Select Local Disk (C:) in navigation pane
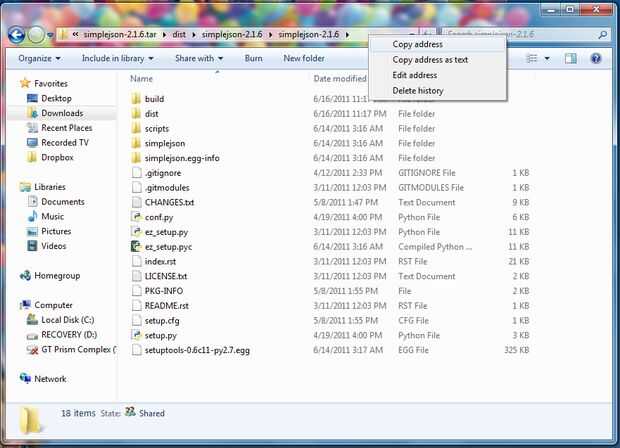 coord(61,320)
